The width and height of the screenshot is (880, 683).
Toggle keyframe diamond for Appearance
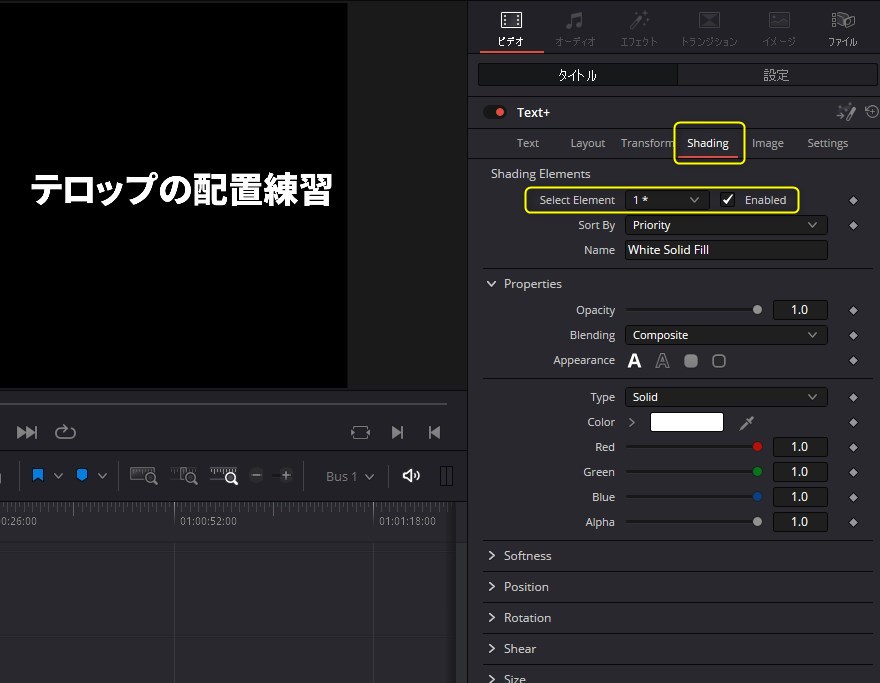tap(854, 361)
